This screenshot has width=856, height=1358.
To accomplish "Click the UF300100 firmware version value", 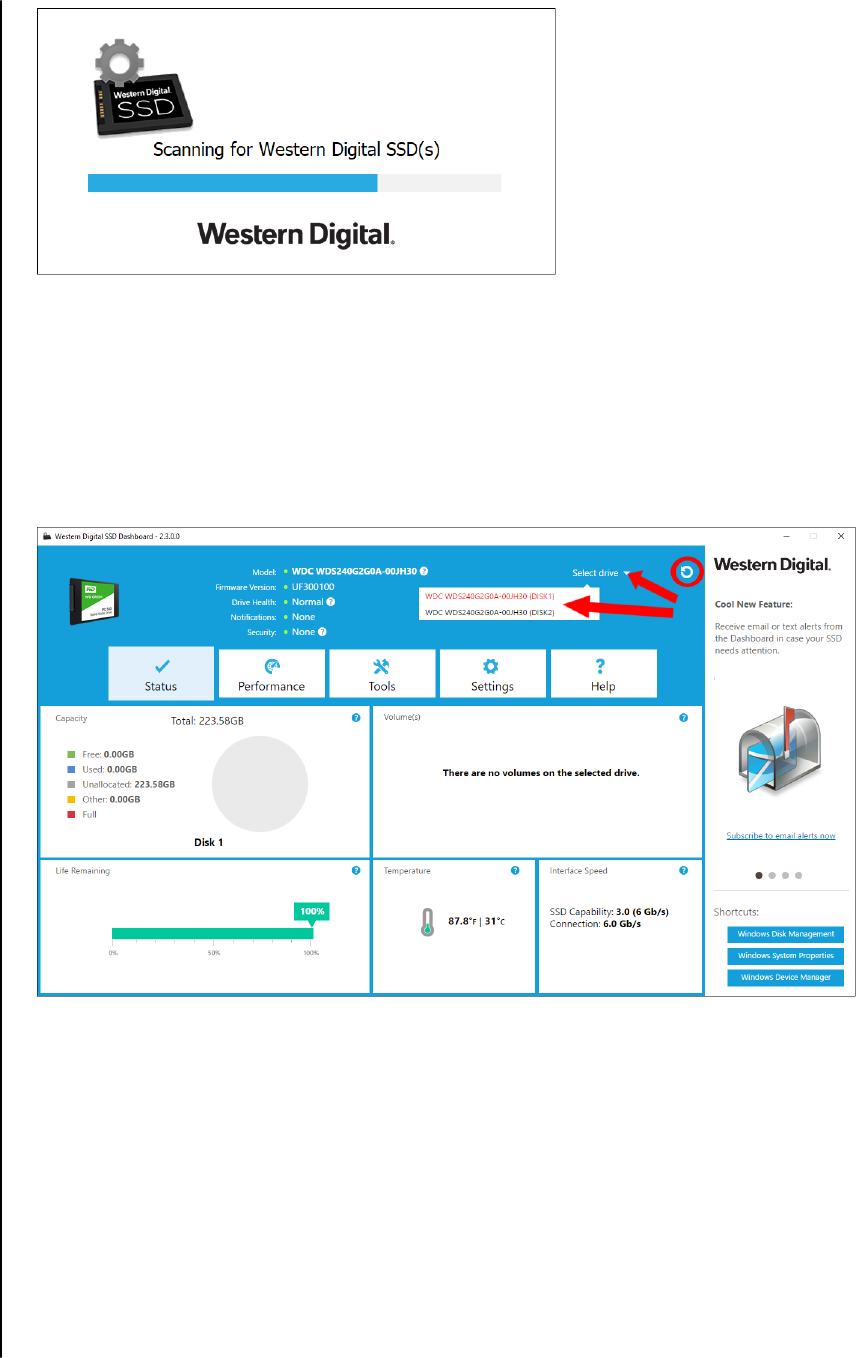I will 313,587.
